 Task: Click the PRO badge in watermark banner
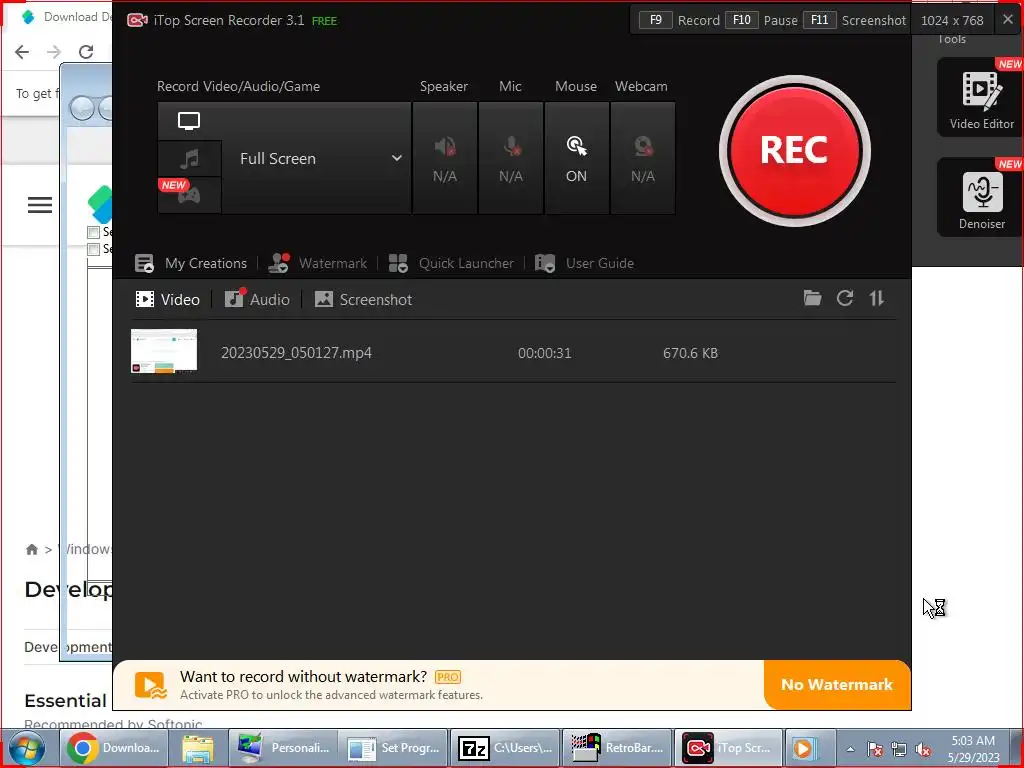448,677
